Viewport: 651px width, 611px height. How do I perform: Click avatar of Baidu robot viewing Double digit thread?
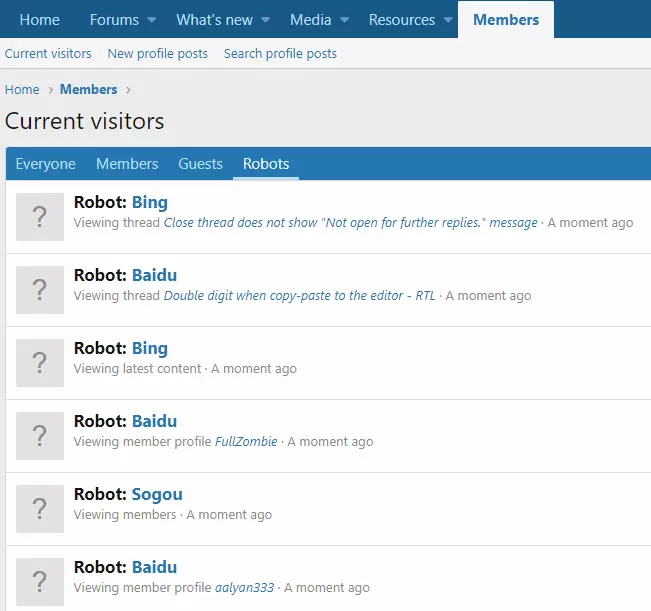click(x=40, y=290)
